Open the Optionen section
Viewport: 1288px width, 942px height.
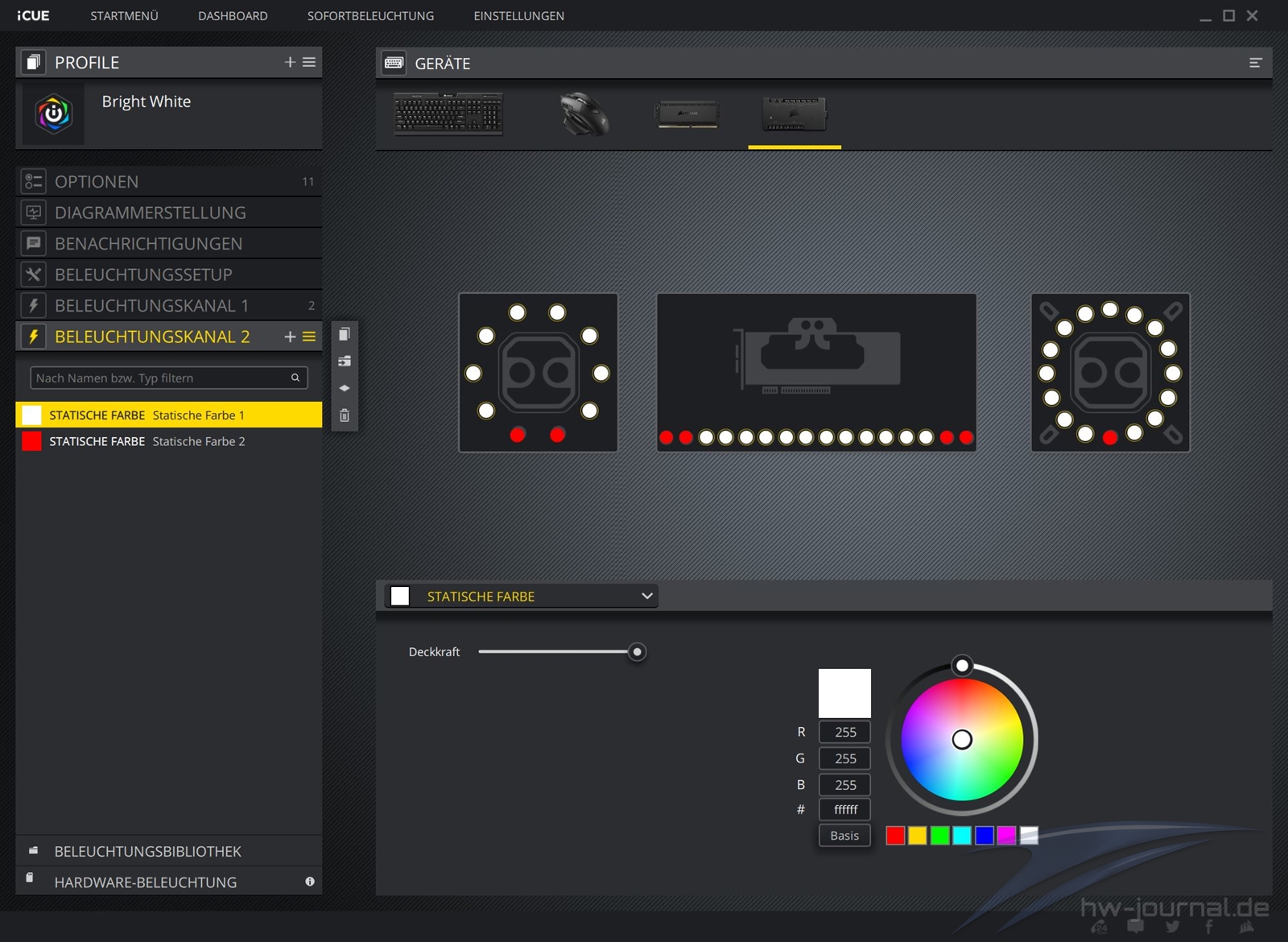(169, 181)
